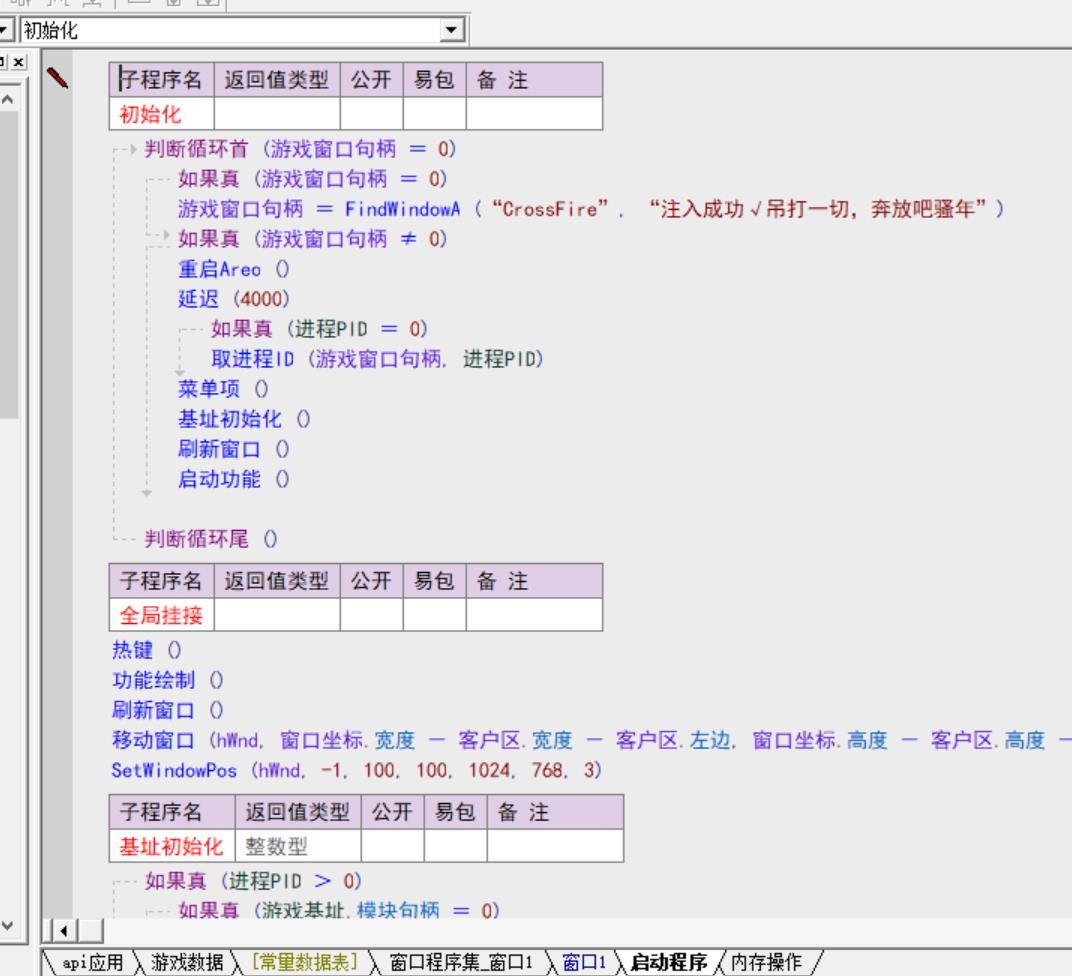
Task: Open the 常量数据表 tab
Action: click(307, 963)
